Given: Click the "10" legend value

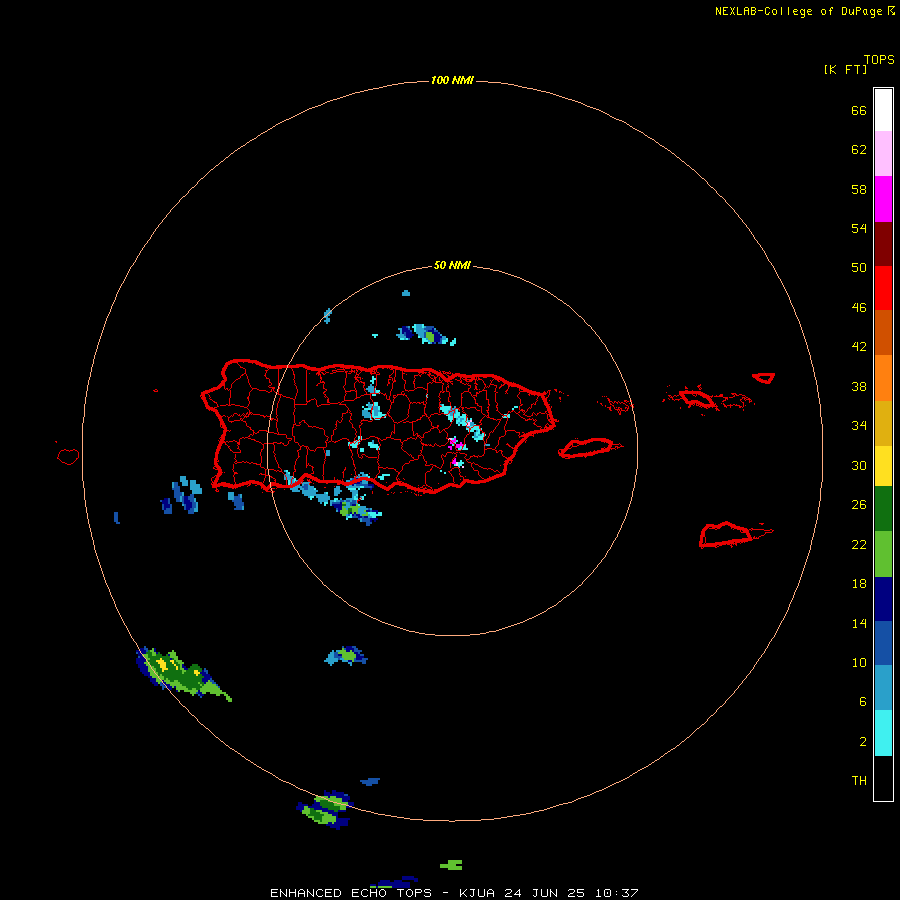Looking at the screenshot, I should (x=859, y=663).
